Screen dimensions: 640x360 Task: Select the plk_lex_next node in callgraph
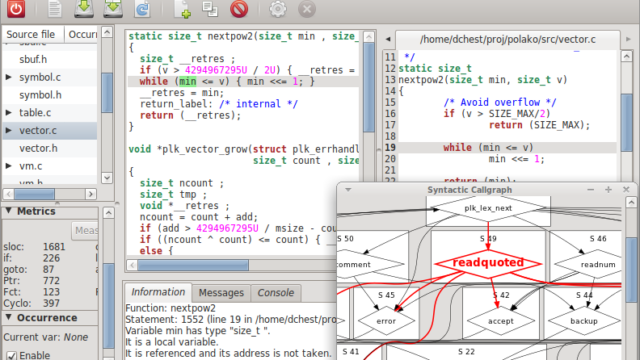[488, 208]
